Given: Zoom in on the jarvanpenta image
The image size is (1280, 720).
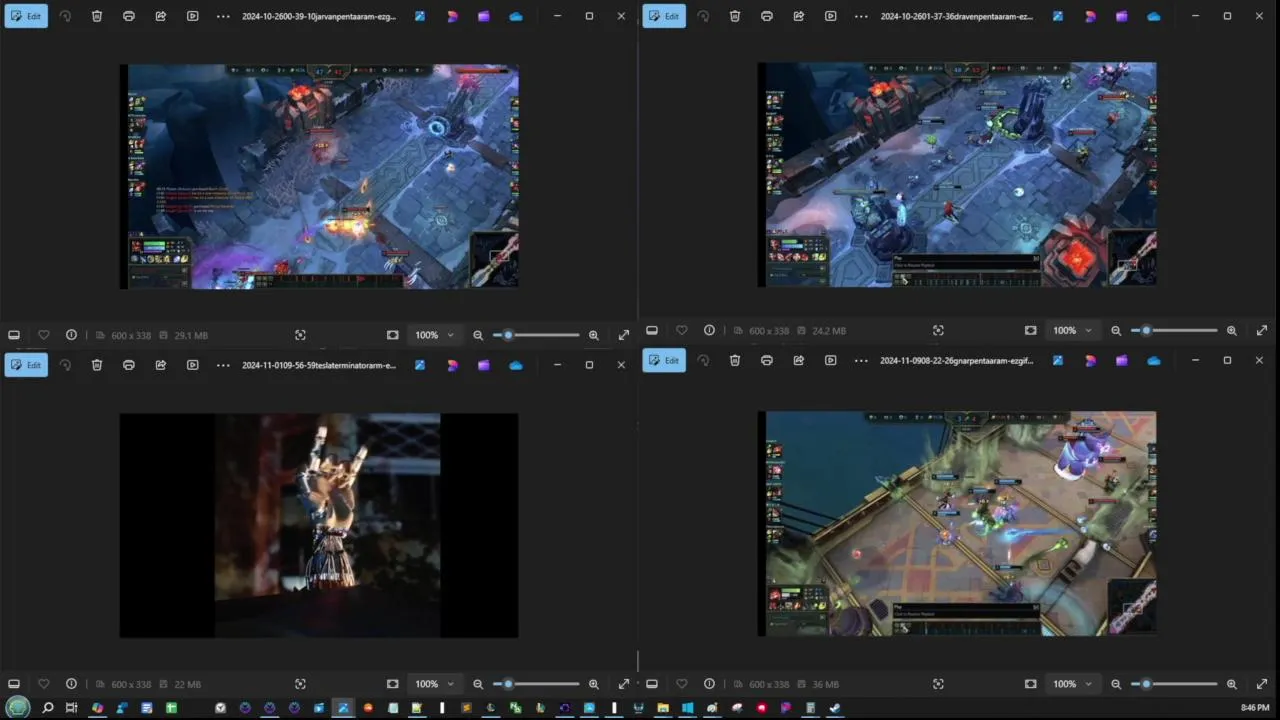Looking at the screenshot, I should pyautogui.click(x=594, y=335).
